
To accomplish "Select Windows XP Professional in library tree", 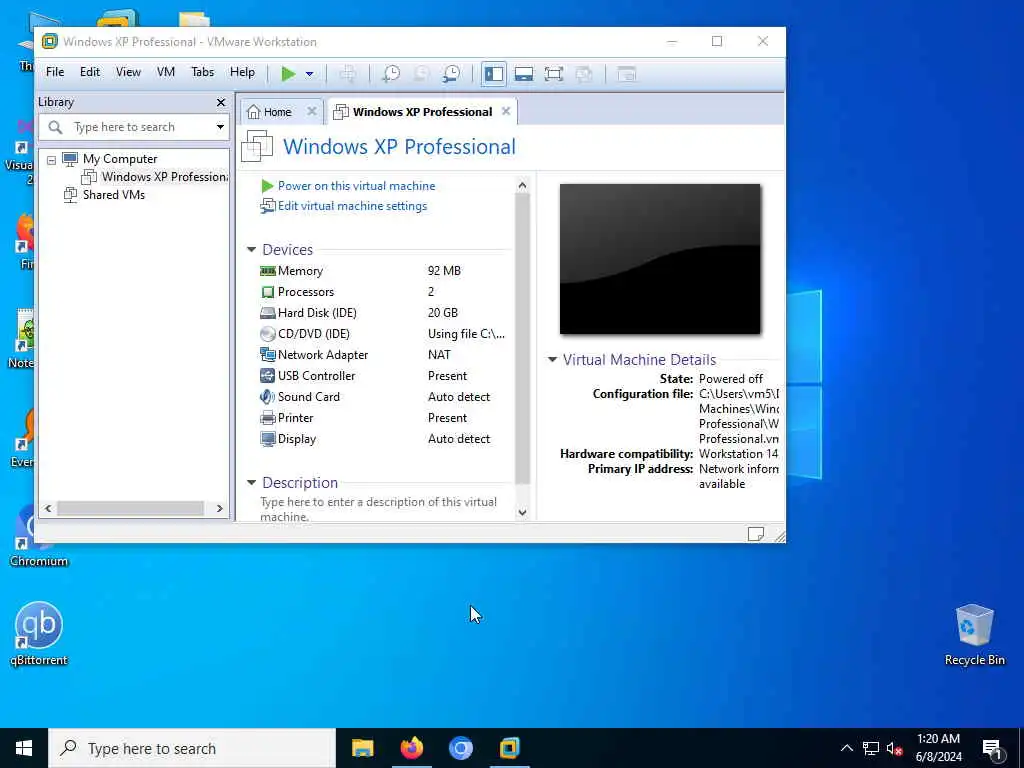I will tap(155, 177).
